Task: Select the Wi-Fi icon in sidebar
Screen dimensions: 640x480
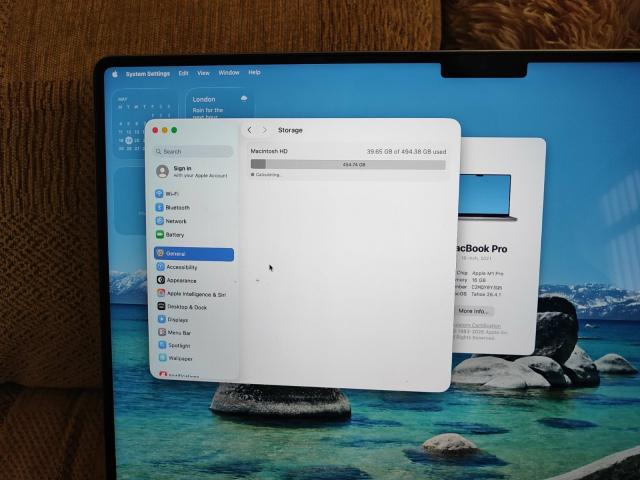Action: pyautogui.click(x=160, y=193)
